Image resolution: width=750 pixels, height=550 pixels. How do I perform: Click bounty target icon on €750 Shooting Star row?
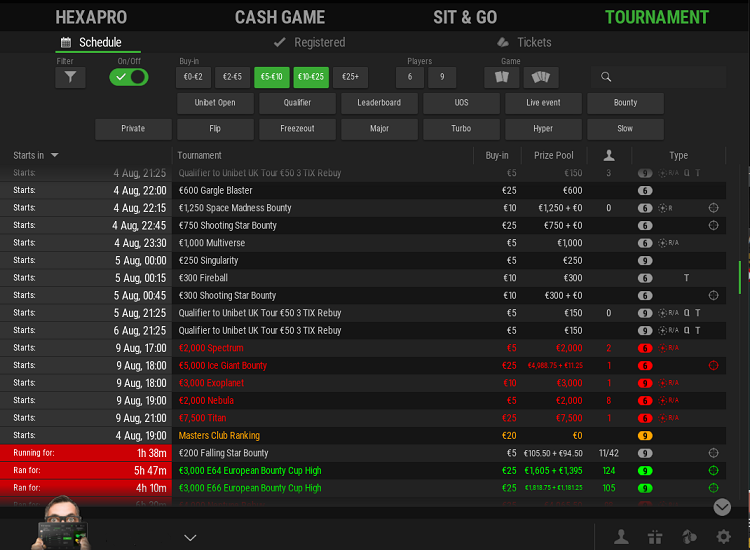pyautogui.click(x=713, y=225)
